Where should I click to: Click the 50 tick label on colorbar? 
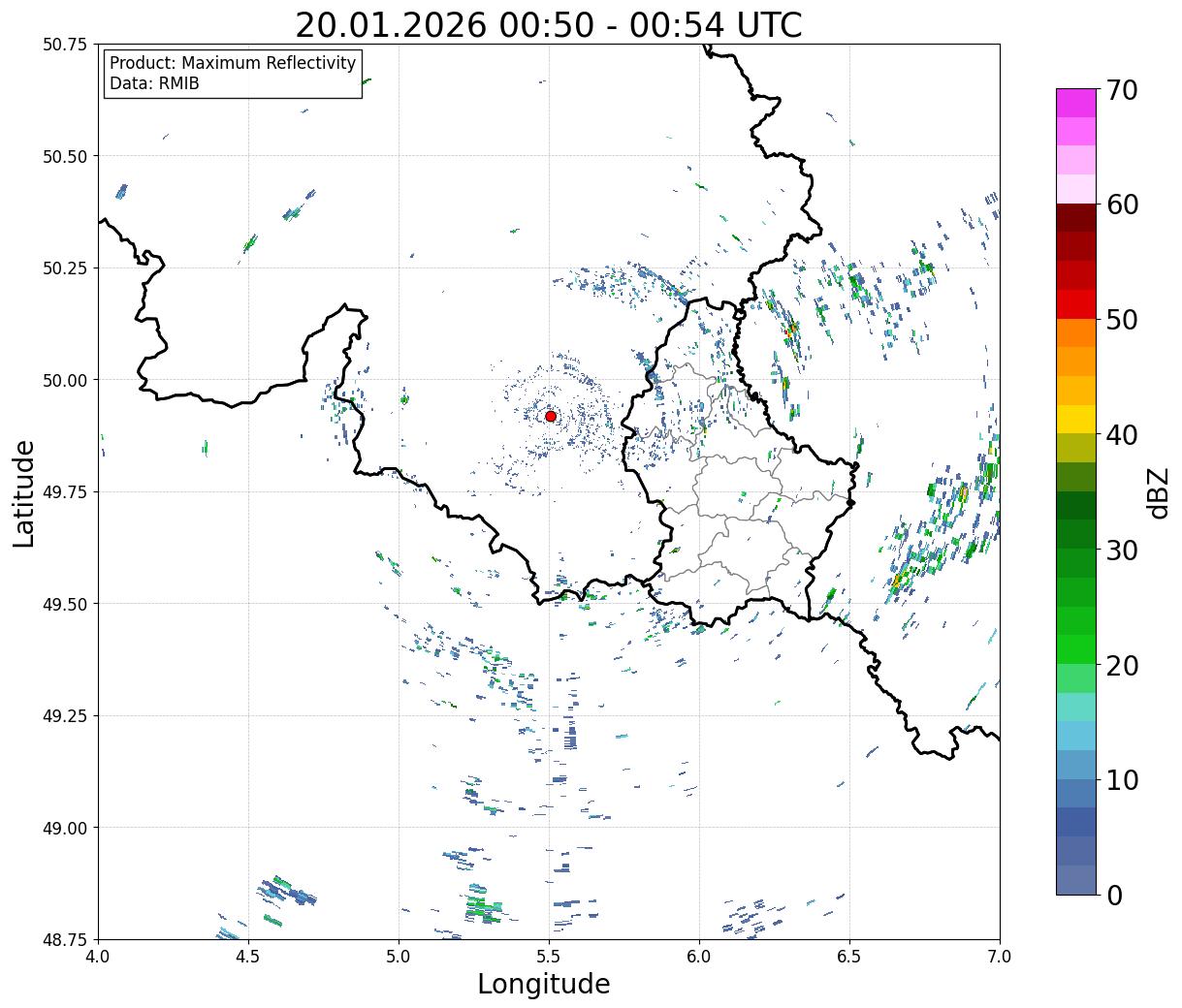coord(1121,320)
